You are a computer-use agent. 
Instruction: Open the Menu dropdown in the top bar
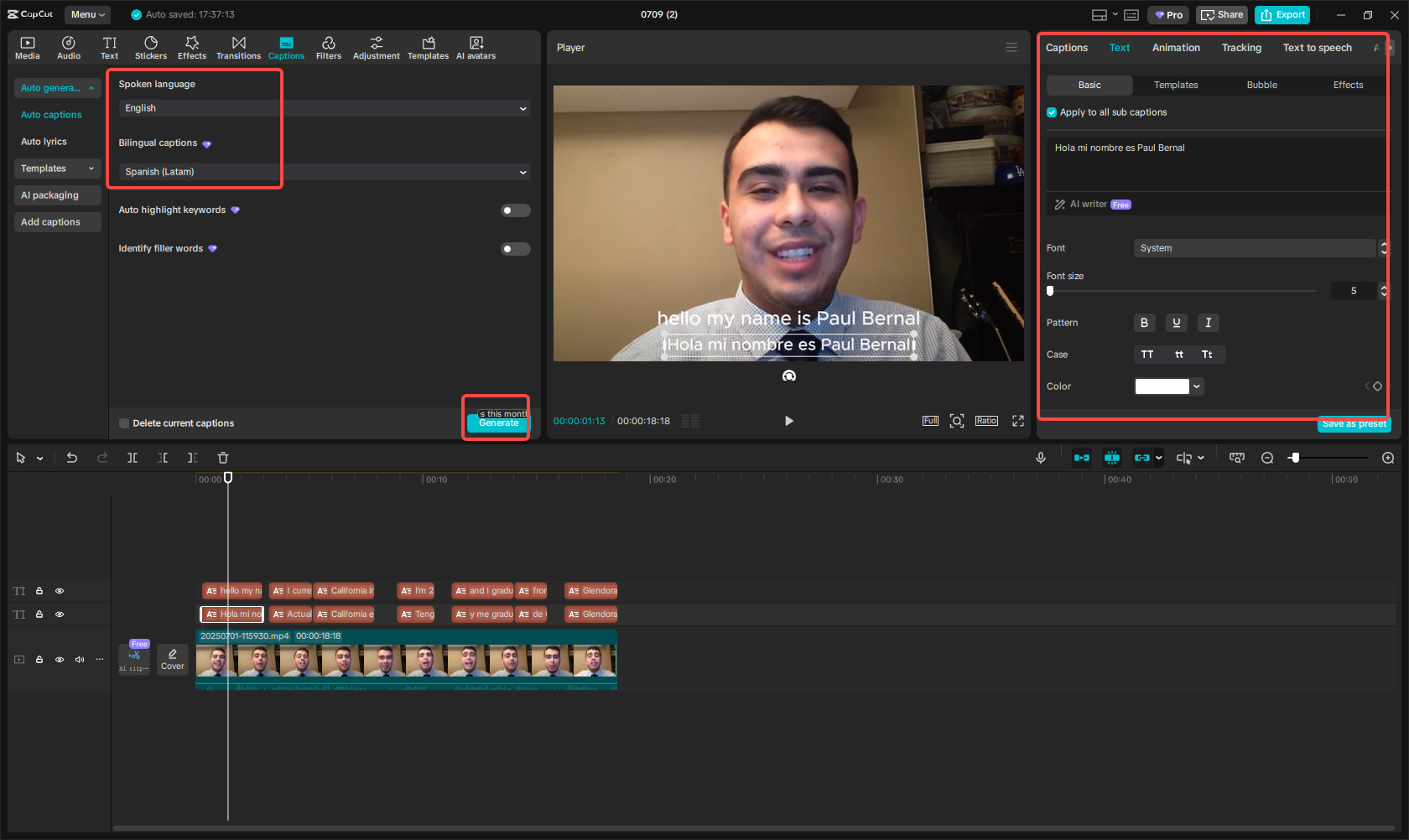pyautogui.click(x=87, y=14)
